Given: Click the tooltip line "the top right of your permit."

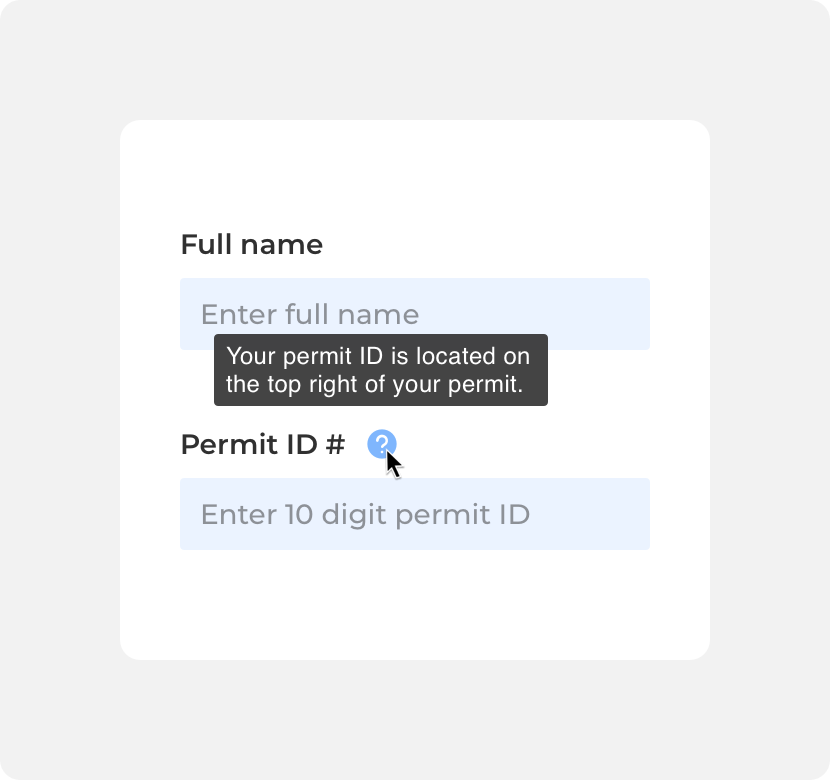Looking at the screenshot, I should tap(375, 384).
